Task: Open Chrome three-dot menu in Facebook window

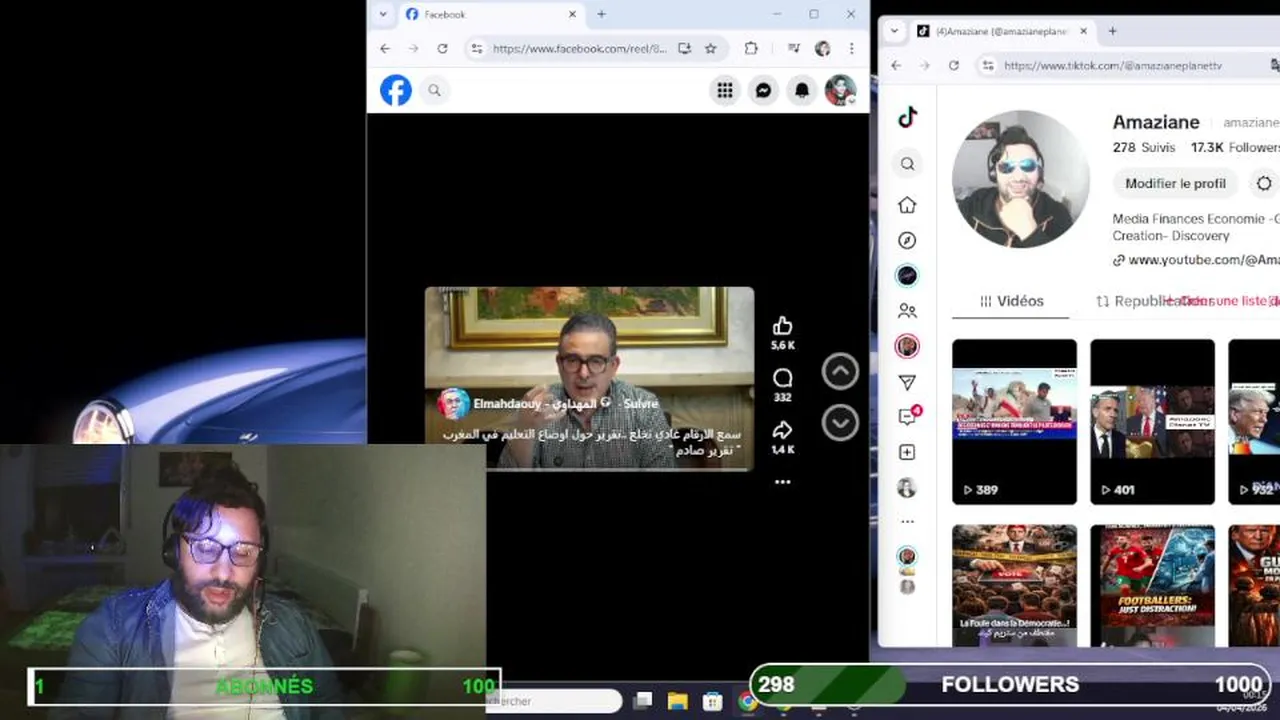Action: coord(851,48)
